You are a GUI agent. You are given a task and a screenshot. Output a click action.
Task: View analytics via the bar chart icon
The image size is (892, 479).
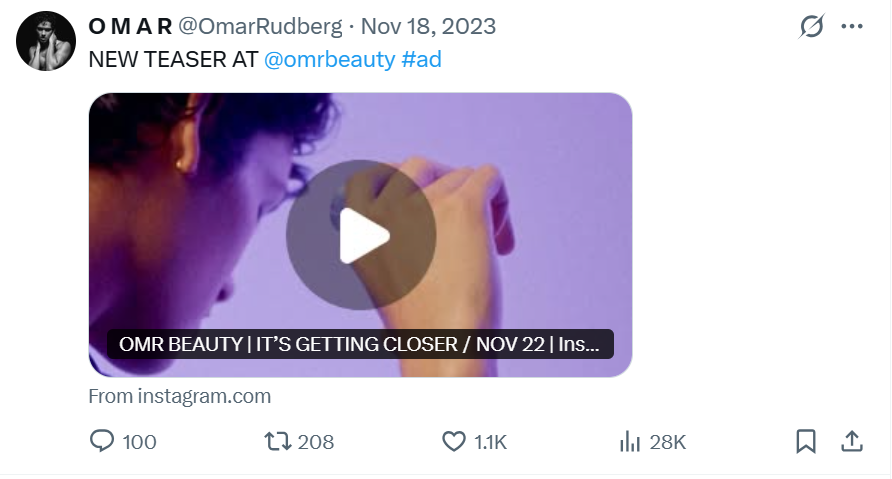[x=630, y=441]
